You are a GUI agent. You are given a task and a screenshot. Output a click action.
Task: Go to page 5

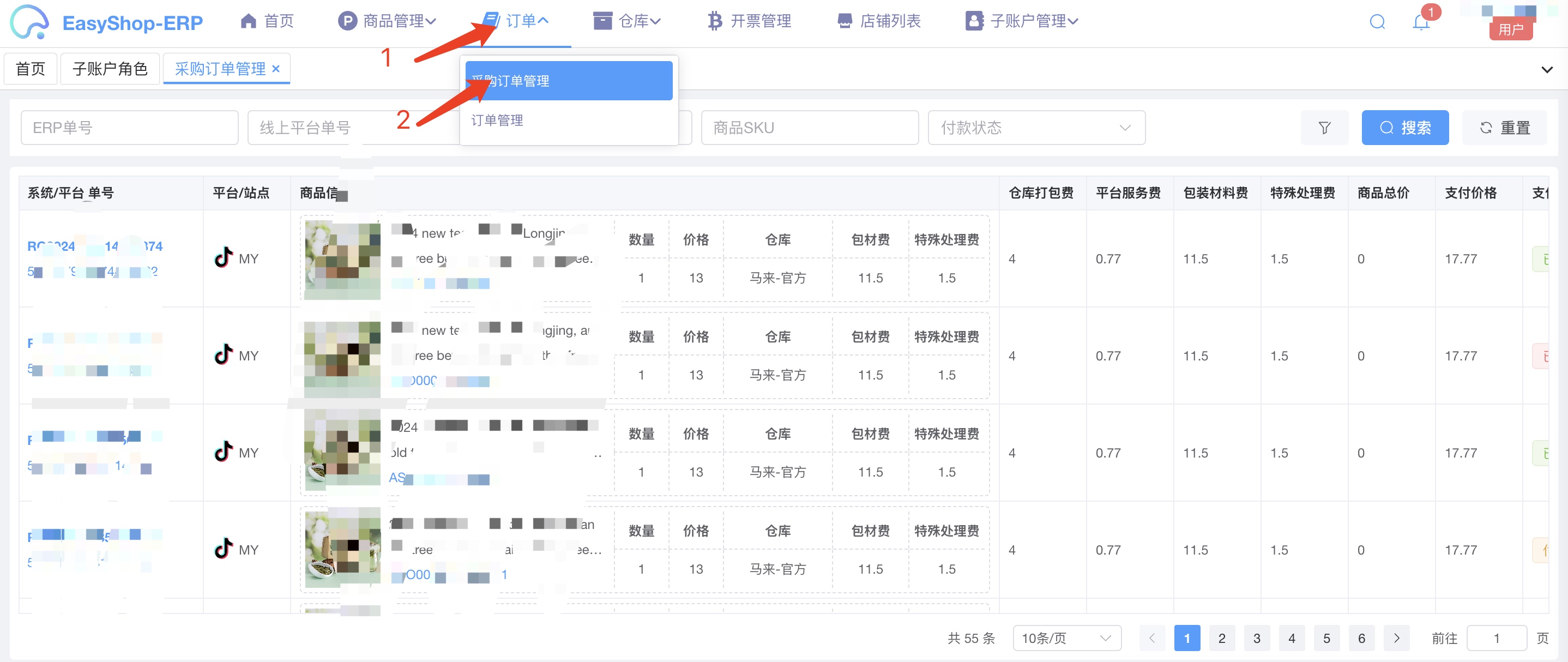click(1326, 637)
